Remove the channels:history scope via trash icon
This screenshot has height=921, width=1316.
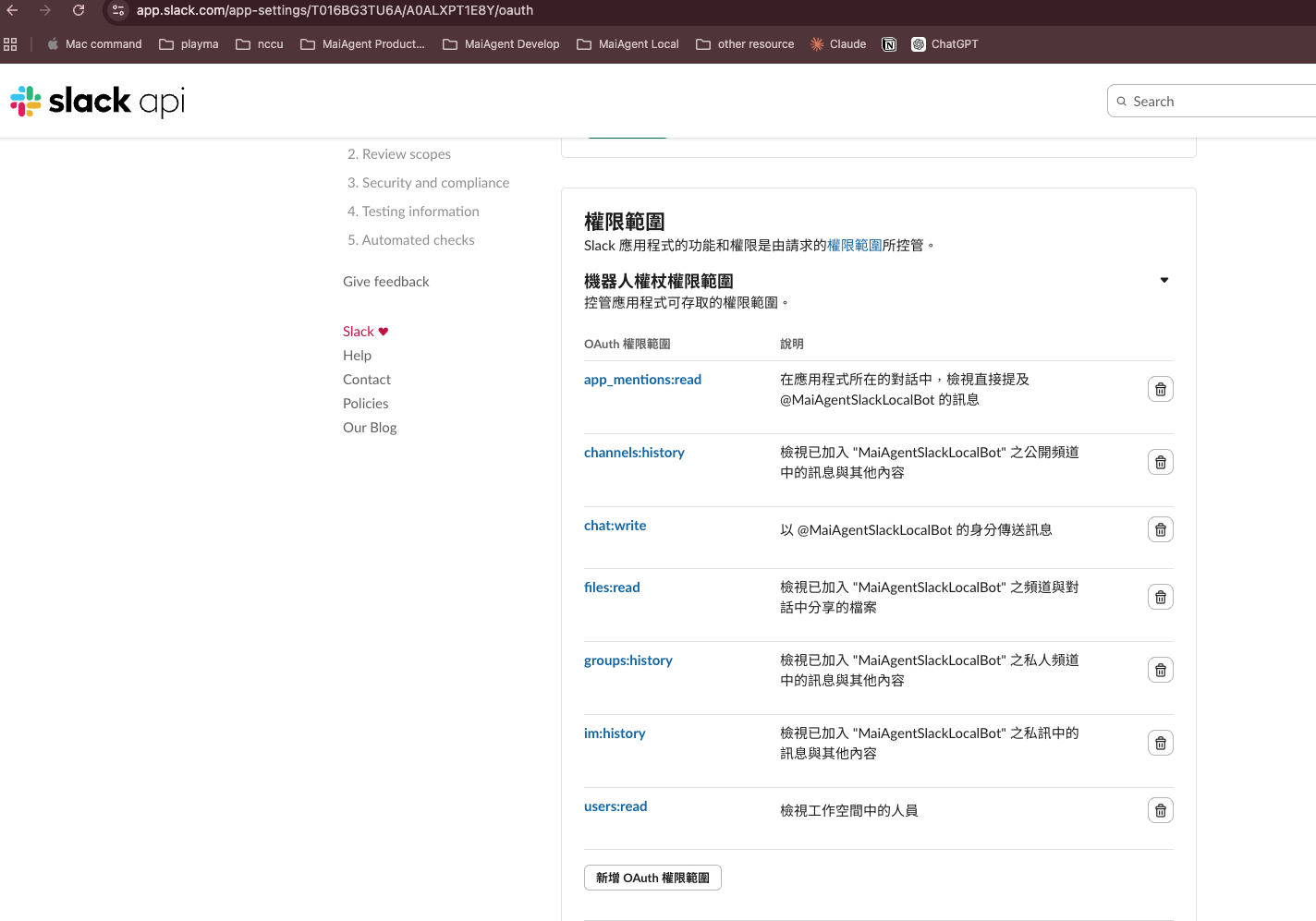point(1160,463)
